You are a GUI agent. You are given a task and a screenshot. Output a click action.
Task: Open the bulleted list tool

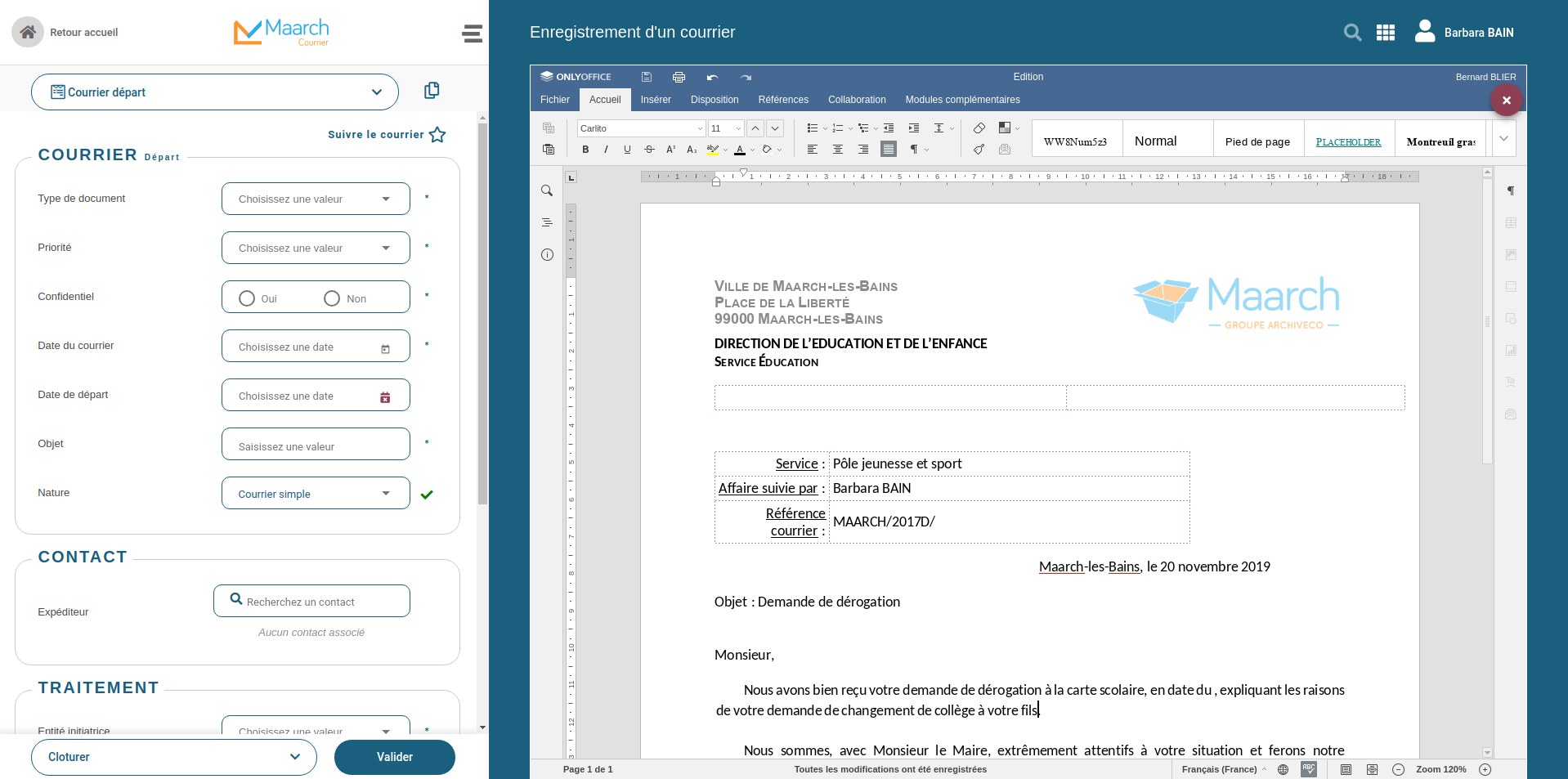(x=812, y=128)
